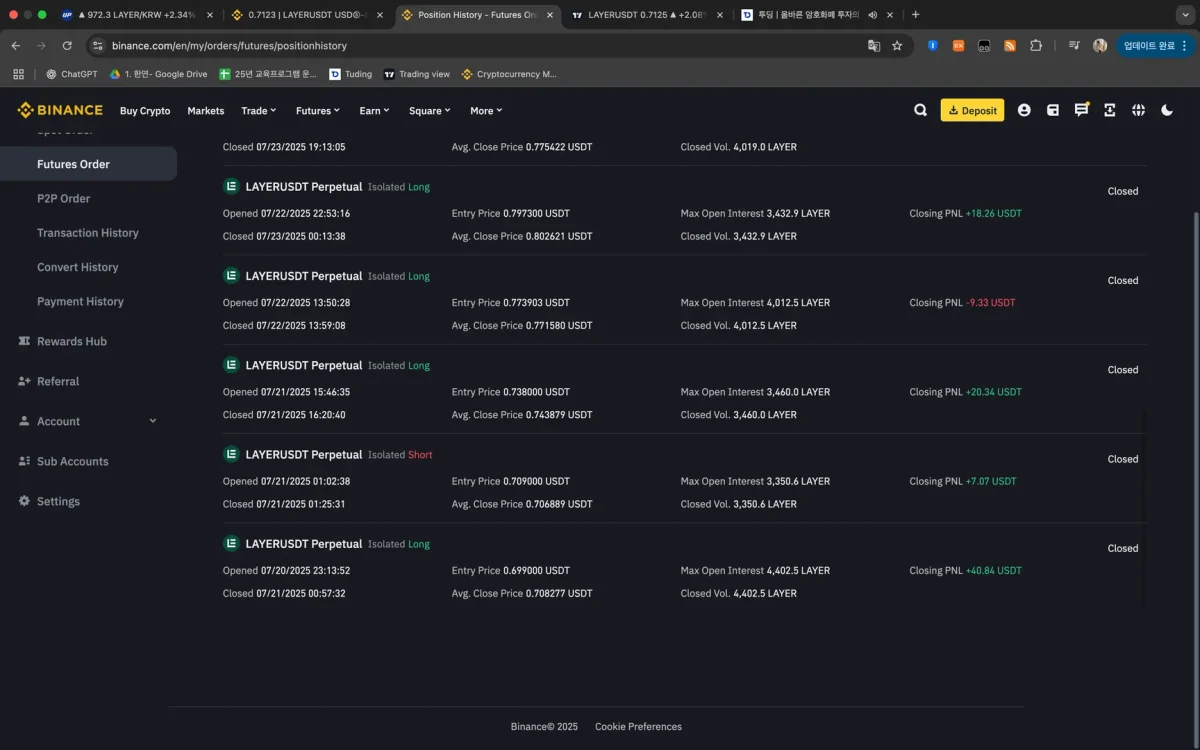Image resolution: width=1200 pixels, height=750 pixels.
Task: Open the browser extensions puzzle icon
Action: coord(1036,45)
